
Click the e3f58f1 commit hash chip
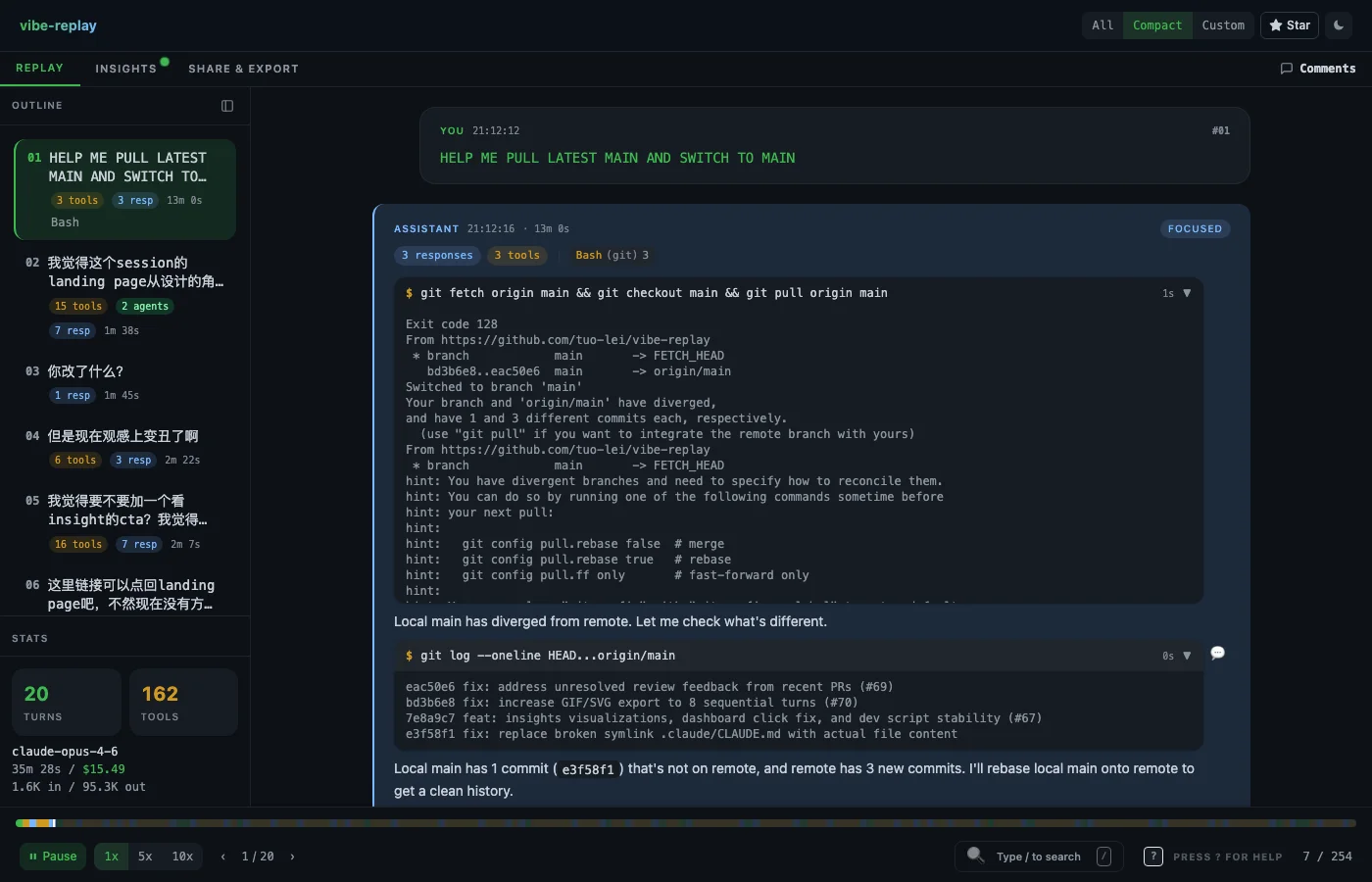coord(589,769)
